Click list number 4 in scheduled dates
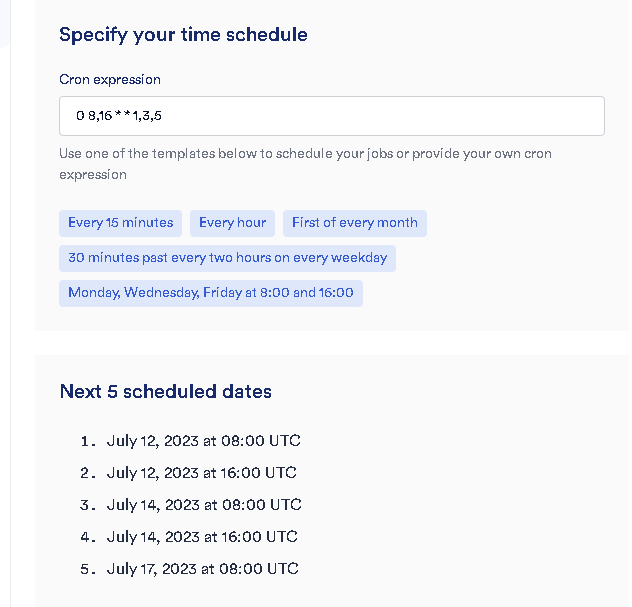Screen dimensions: 632x607 (88, 537)
